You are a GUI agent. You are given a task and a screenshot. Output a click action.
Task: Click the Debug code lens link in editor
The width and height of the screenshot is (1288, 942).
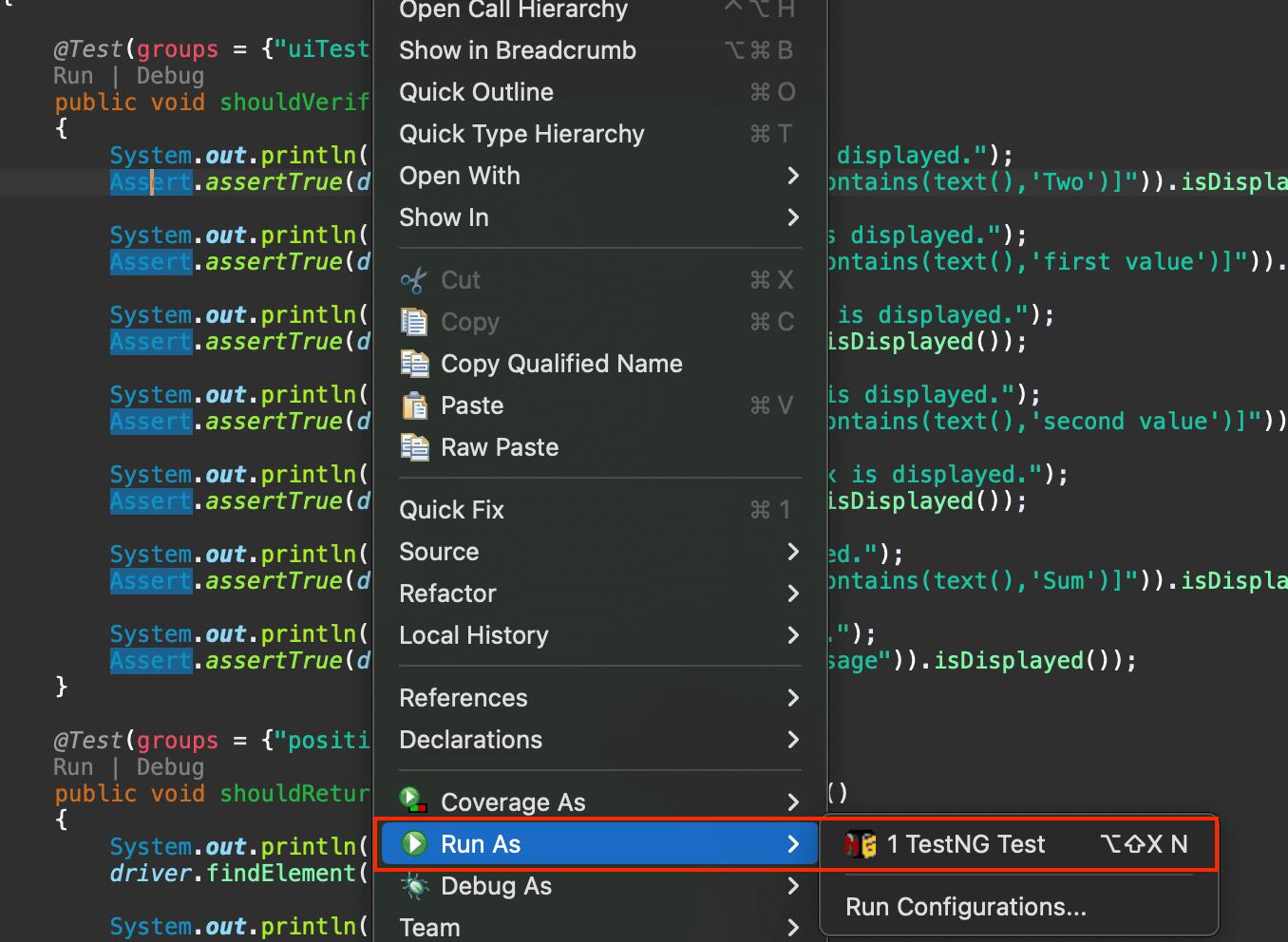click(x=169, y=75)
